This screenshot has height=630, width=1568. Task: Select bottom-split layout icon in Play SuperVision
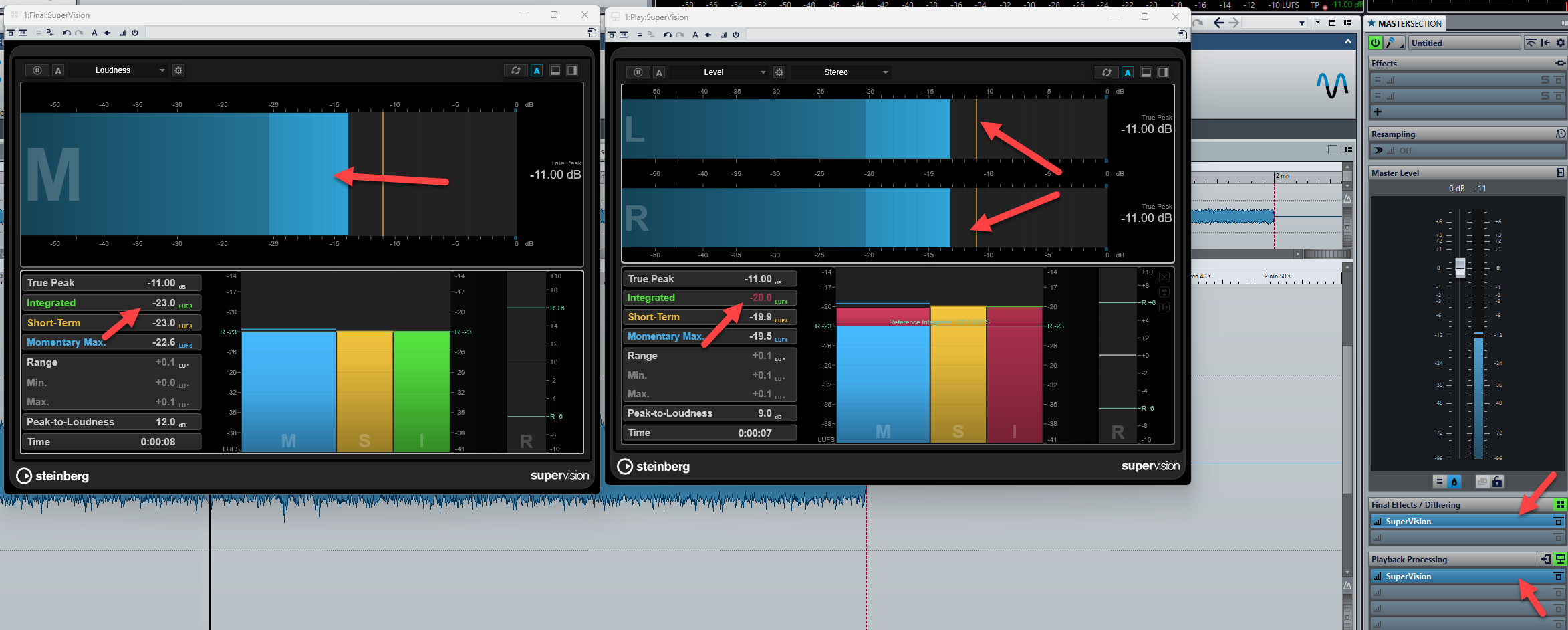point(1146,72)
